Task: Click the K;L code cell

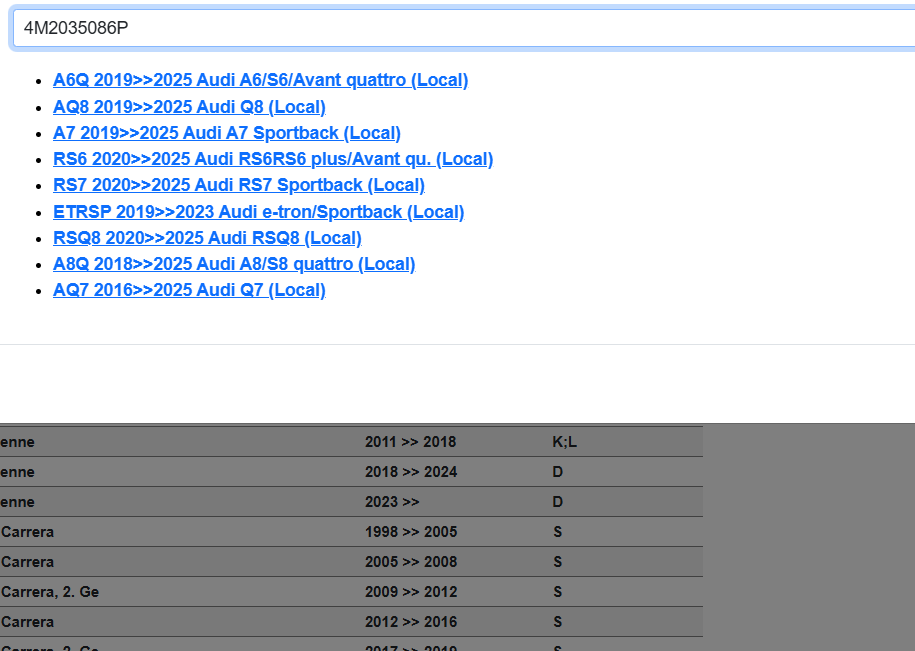Action: 564,442
